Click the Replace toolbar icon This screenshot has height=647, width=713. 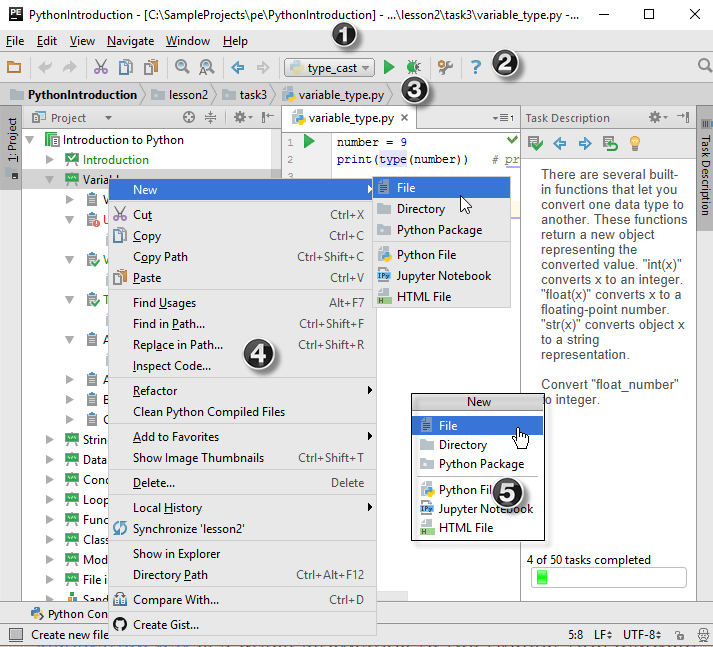coord(206,67)
